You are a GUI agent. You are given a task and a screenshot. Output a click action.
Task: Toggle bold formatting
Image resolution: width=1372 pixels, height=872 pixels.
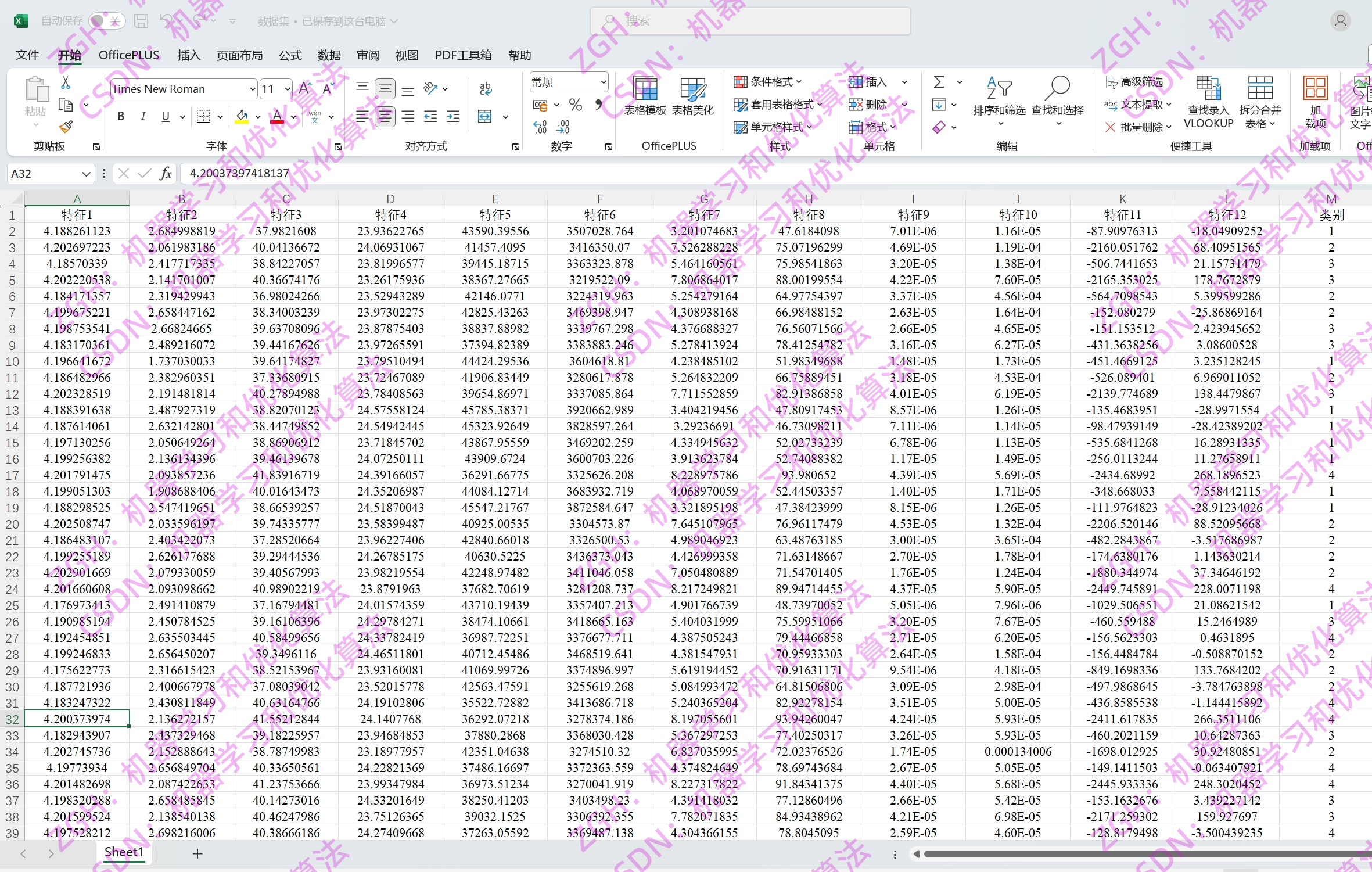point(121,116)
